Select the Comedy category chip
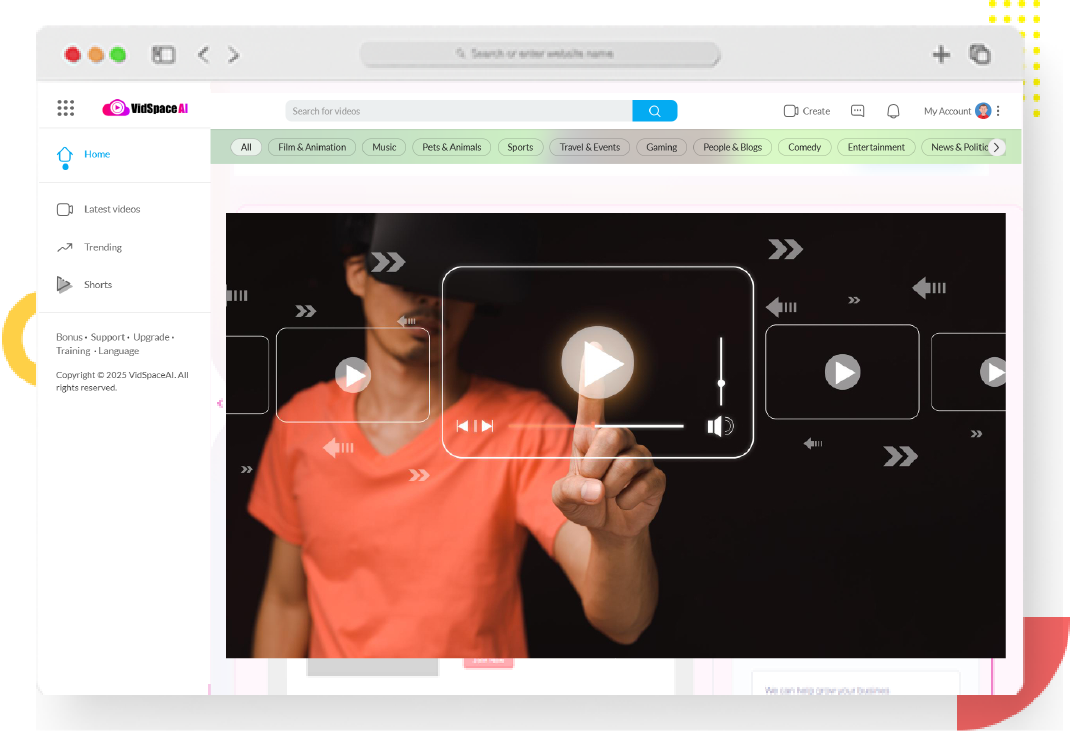Image resolution: width=1073 pixels, height=731 pixels. [x=805, y=147]
